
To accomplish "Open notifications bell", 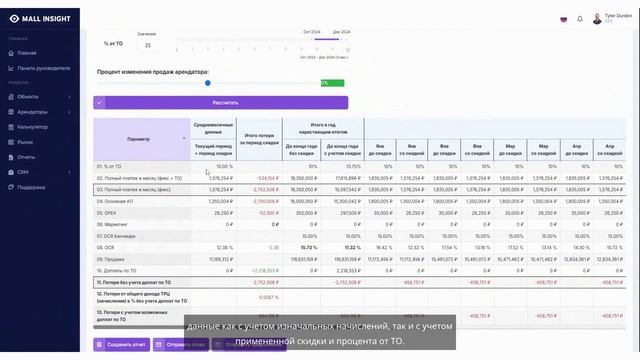I will coord(580,19).
